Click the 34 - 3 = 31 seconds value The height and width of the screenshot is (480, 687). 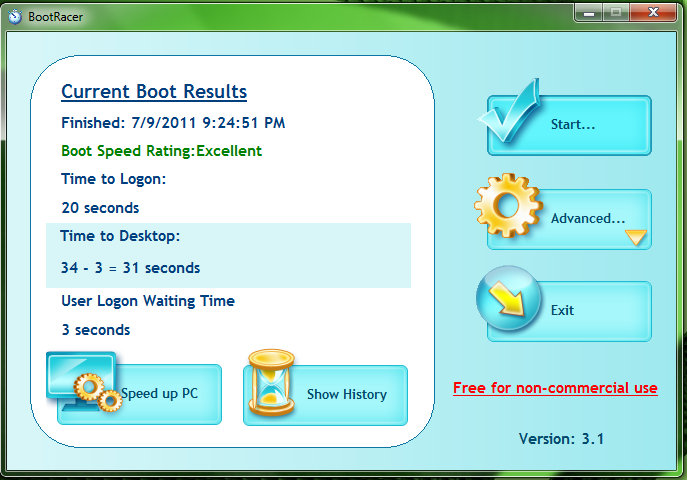[130, 268]
